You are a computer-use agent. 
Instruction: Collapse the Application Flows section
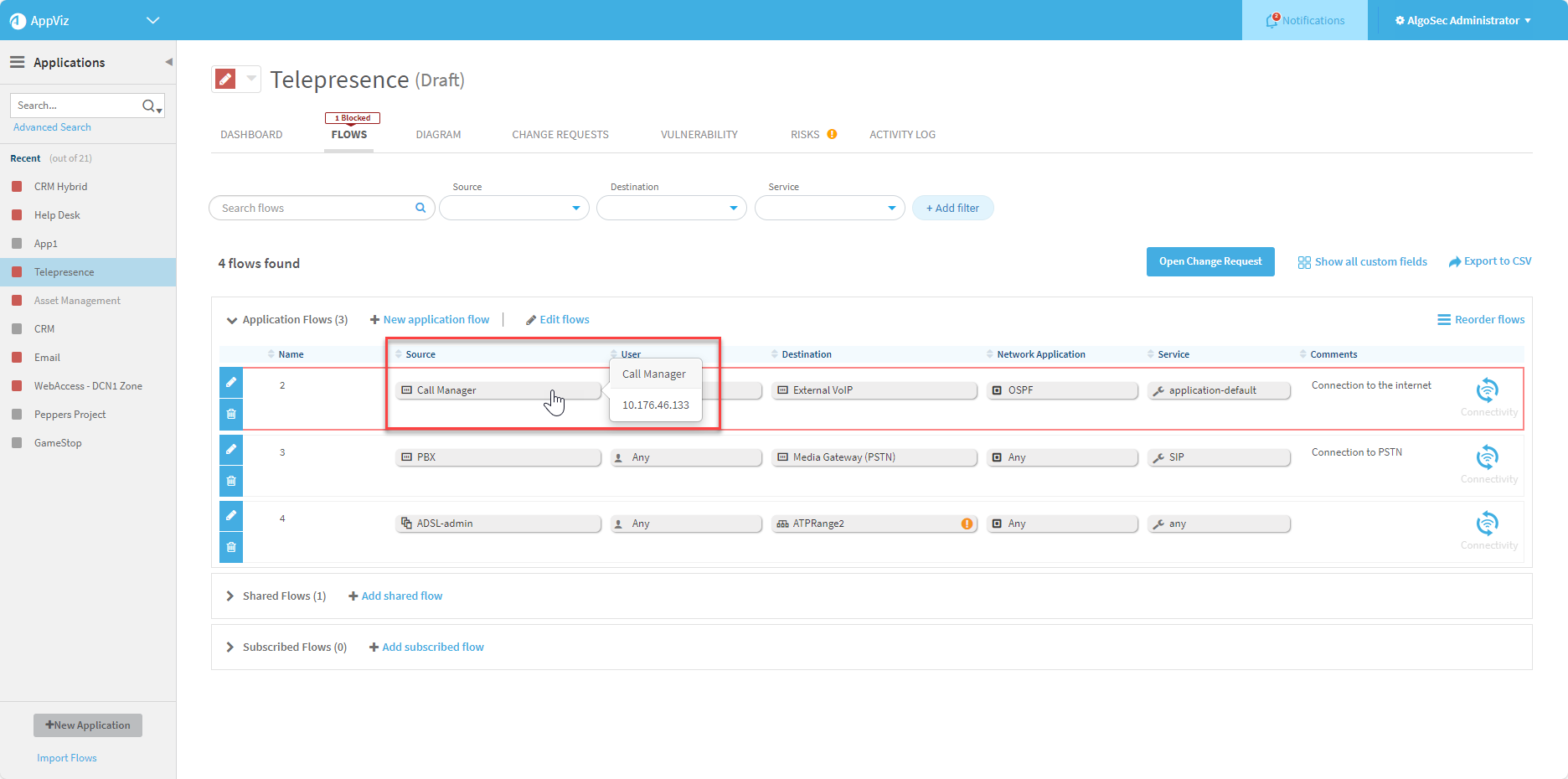232,320
